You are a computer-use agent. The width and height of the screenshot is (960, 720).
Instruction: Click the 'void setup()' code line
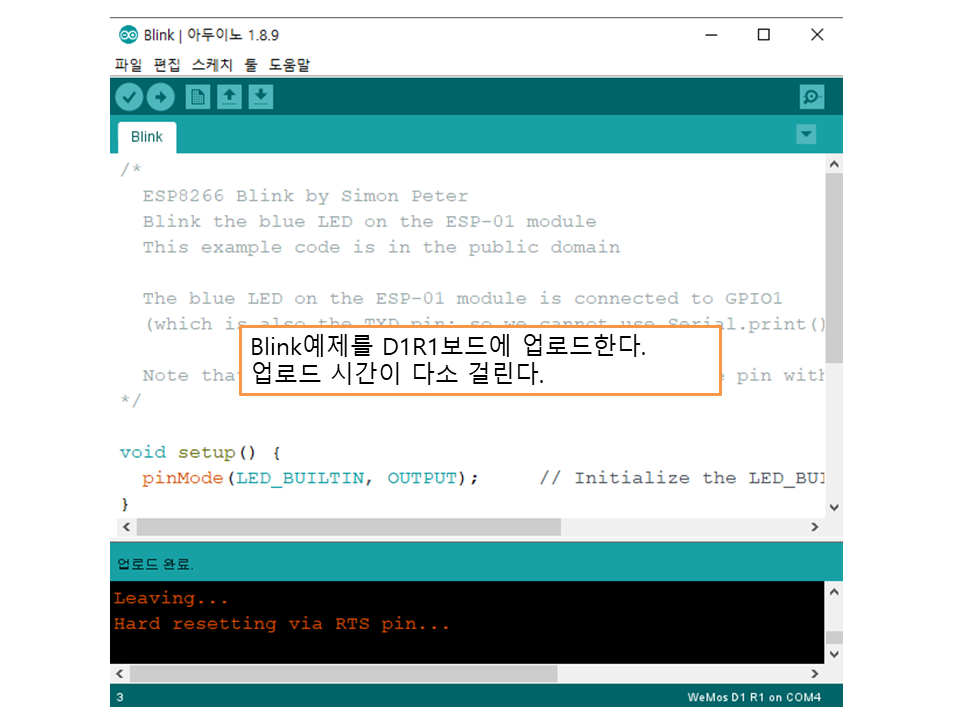200,452
